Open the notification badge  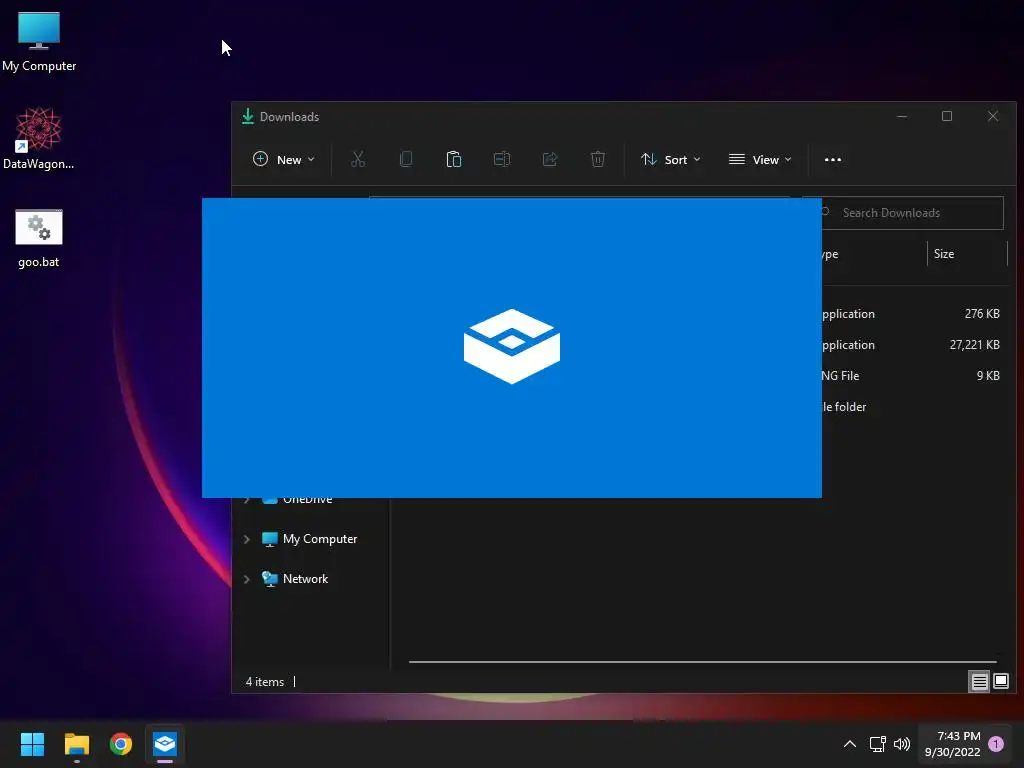[996, 744]
